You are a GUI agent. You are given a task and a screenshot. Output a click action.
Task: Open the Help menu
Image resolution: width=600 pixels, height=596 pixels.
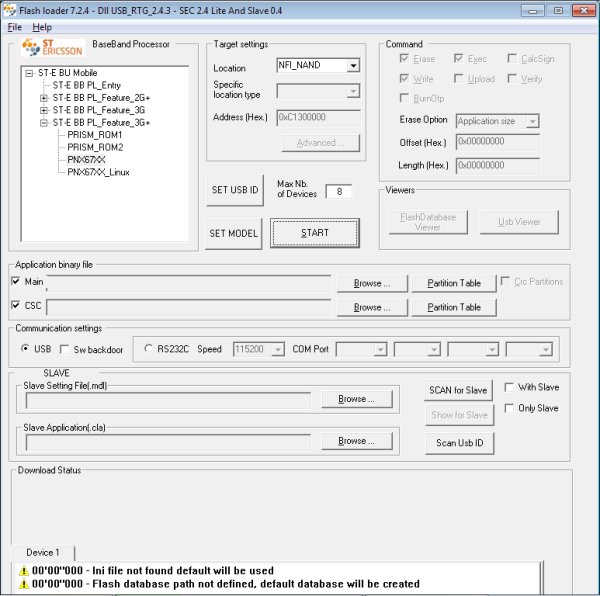click(x=42, y=27)
